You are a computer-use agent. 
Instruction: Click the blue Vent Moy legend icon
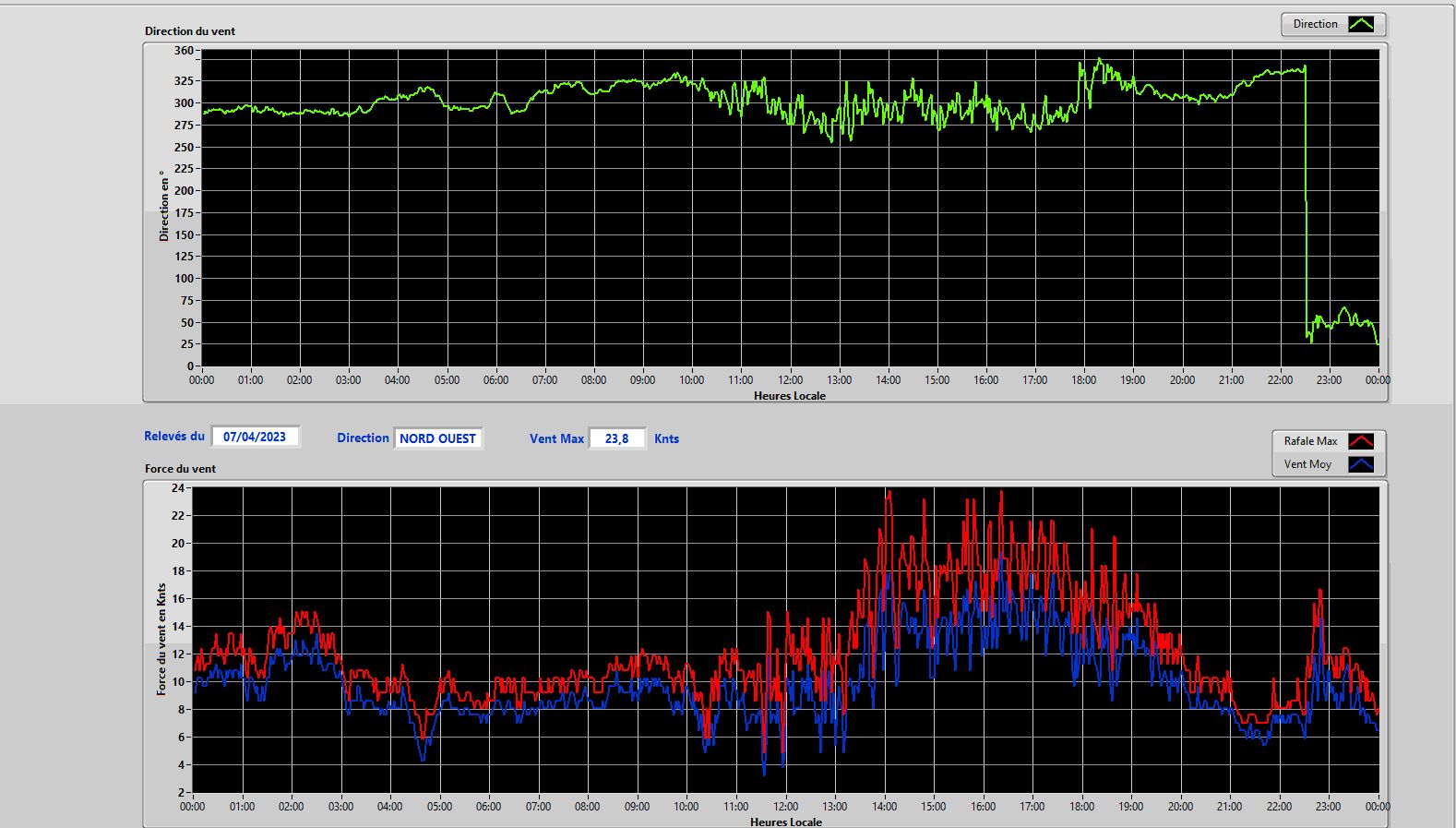pos(1361,464)
